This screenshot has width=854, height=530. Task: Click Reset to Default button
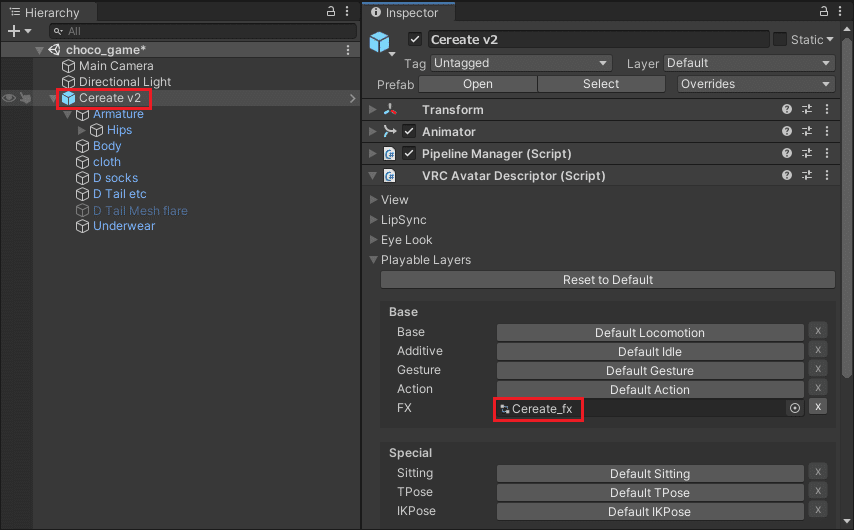pos(608,279)
